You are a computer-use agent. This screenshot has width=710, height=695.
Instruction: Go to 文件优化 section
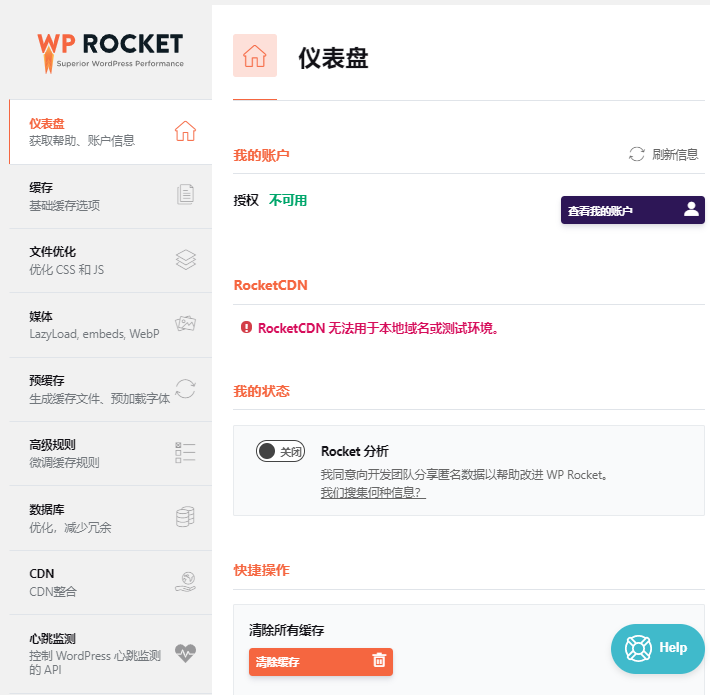tap(110, 261)
